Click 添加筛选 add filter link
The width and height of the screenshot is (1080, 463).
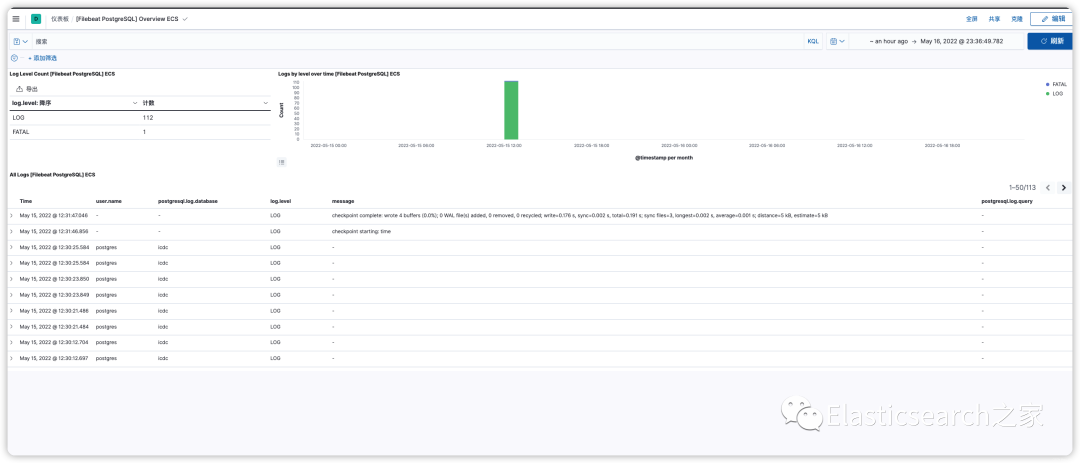tap(43, 59)
